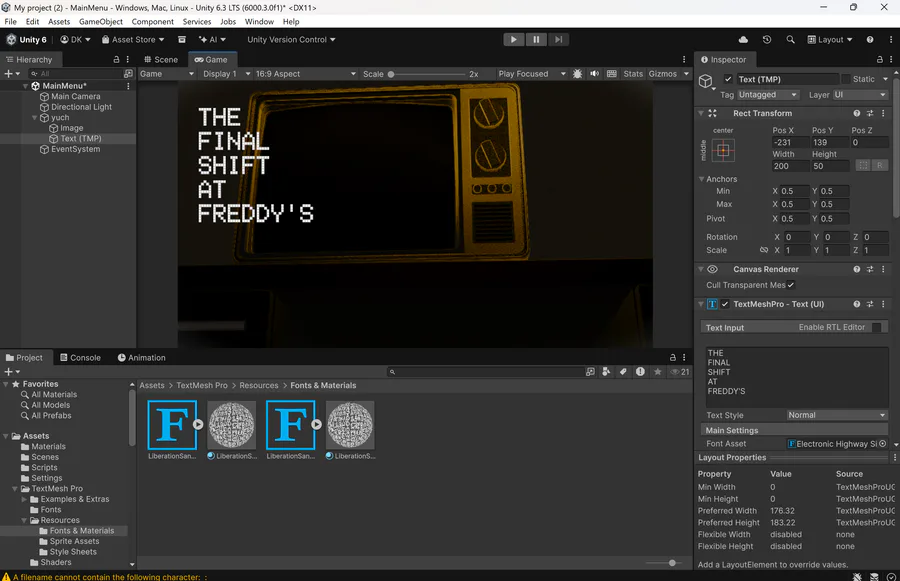Open the Window menu
Screen dimensions: 900x581
259,21
